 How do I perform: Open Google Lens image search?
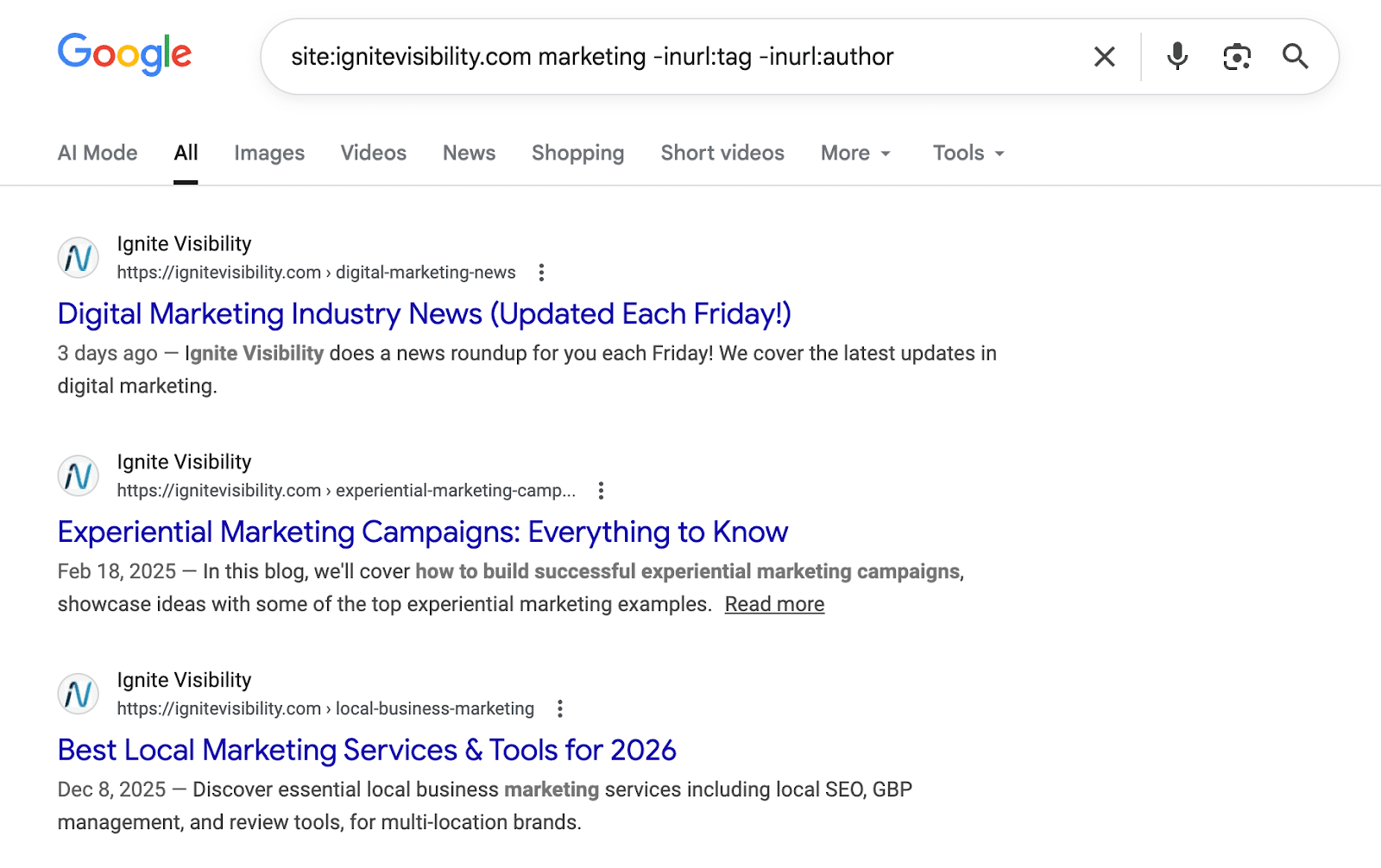(x=1236, y=56)
